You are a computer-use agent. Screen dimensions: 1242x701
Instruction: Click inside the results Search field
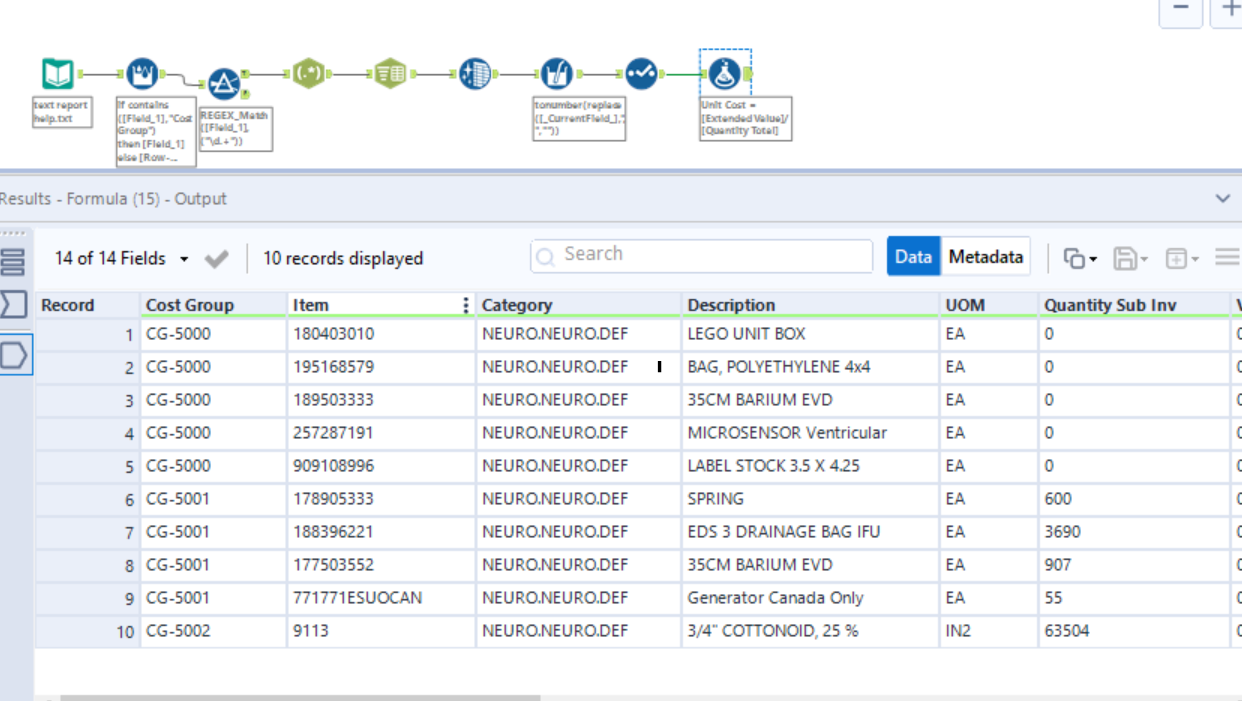click(700, 256)
